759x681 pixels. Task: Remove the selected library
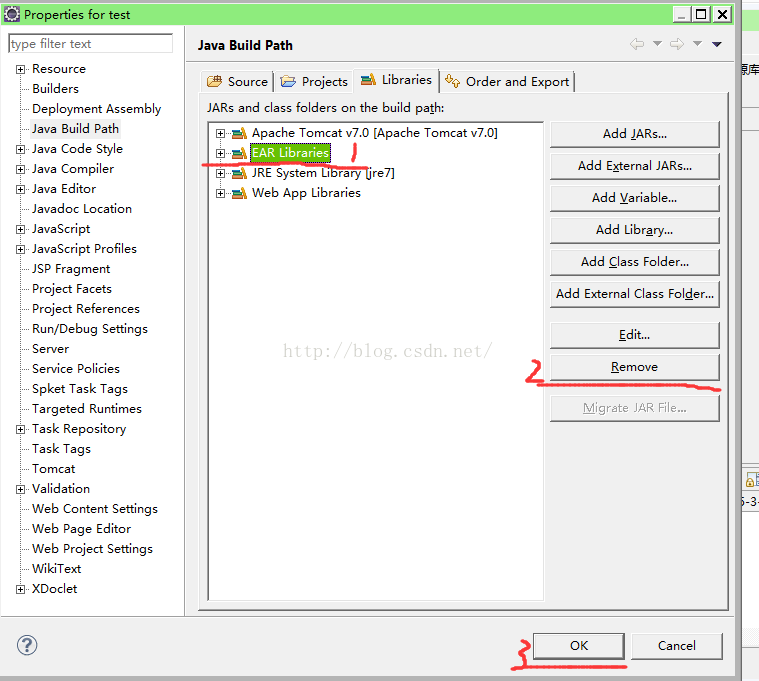point(635,367)
